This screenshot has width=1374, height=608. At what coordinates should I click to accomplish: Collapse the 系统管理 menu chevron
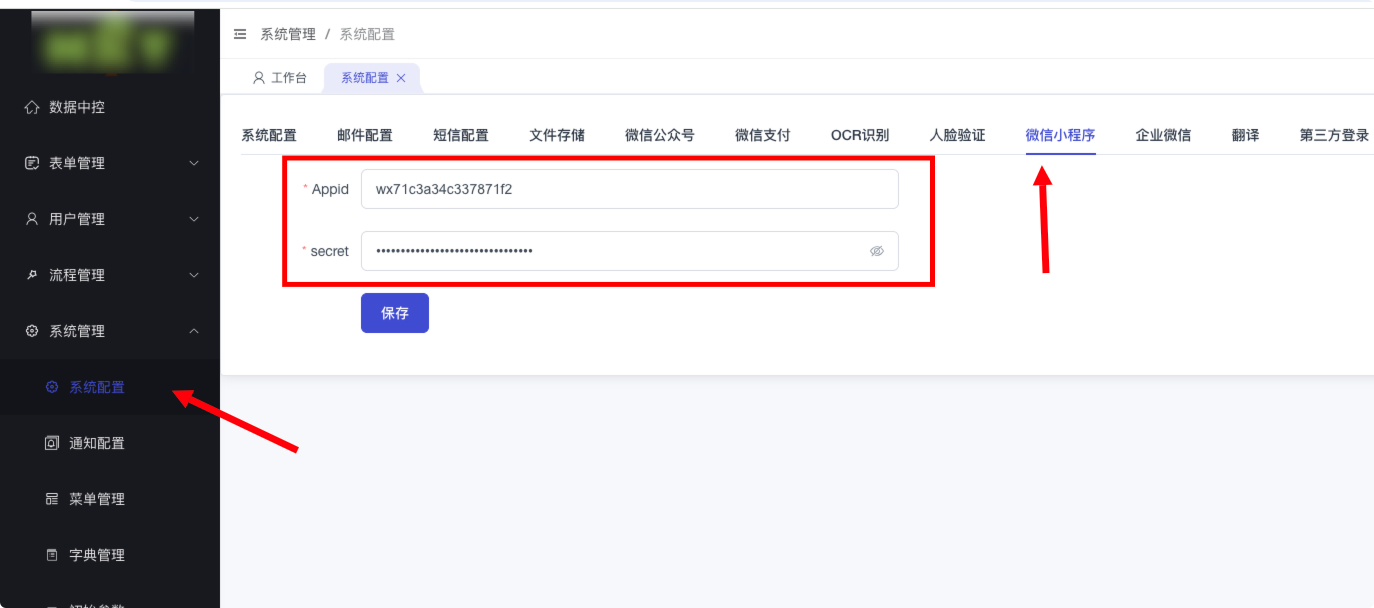coord(194,331)
